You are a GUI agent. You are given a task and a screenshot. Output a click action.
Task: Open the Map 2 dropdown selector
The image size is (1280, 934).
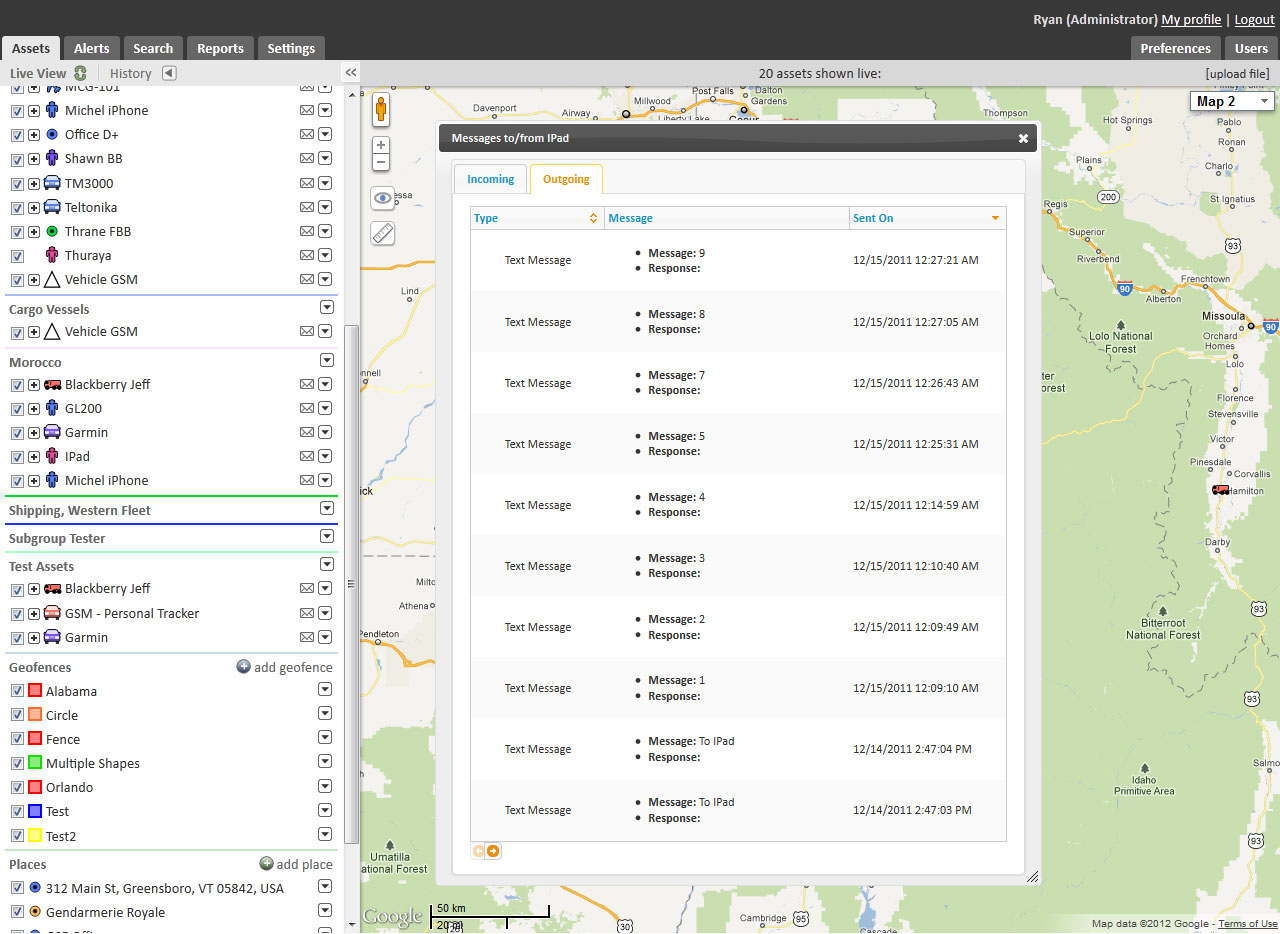click(x=1231, y=101)
